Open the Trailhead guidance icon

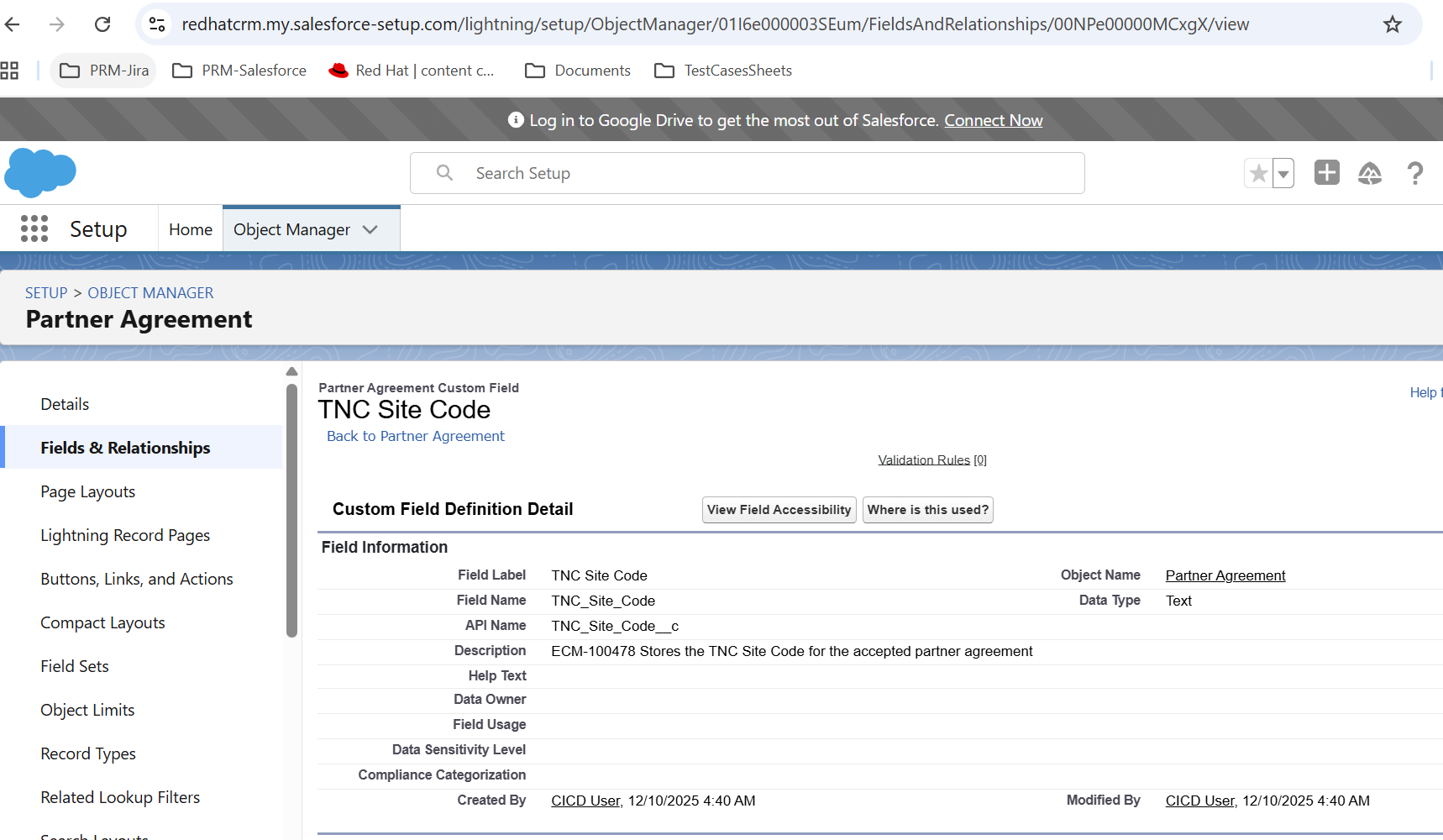1370,173
